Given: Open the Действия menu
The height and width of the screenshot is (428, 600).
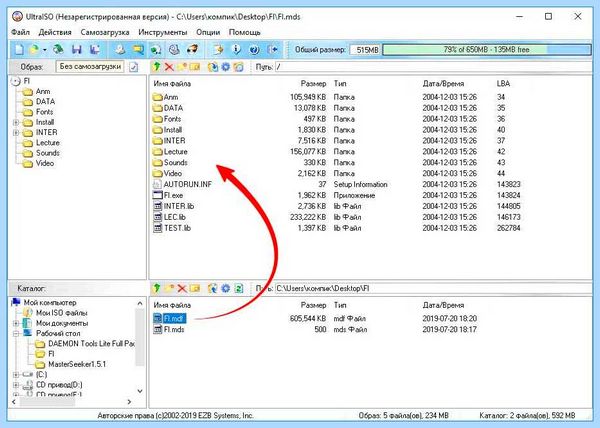Looking at the screenshot, I should (x=55, y=33).
